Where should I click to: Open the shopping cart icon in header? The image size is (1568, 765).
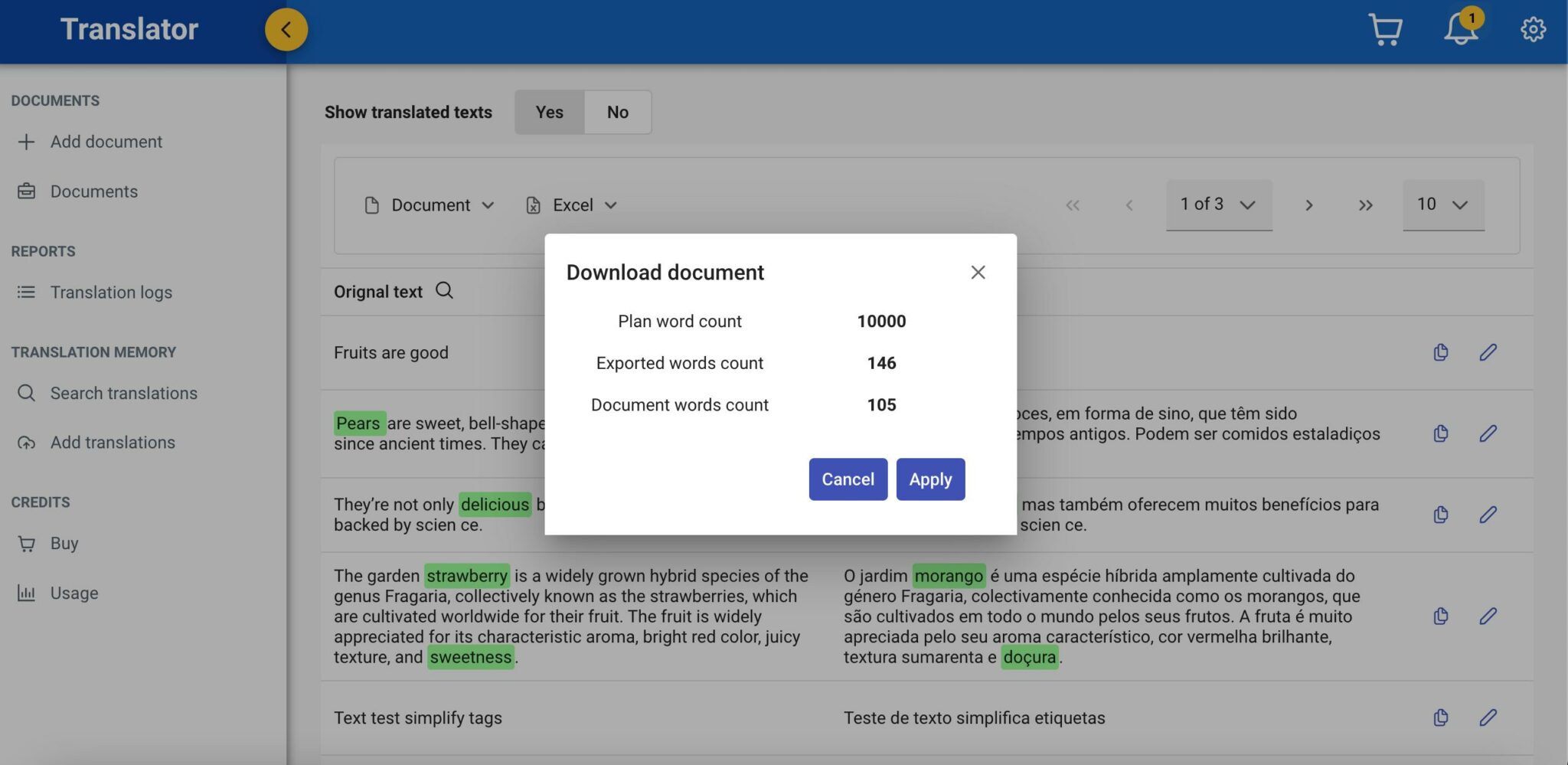click(x=1384, y=30)
